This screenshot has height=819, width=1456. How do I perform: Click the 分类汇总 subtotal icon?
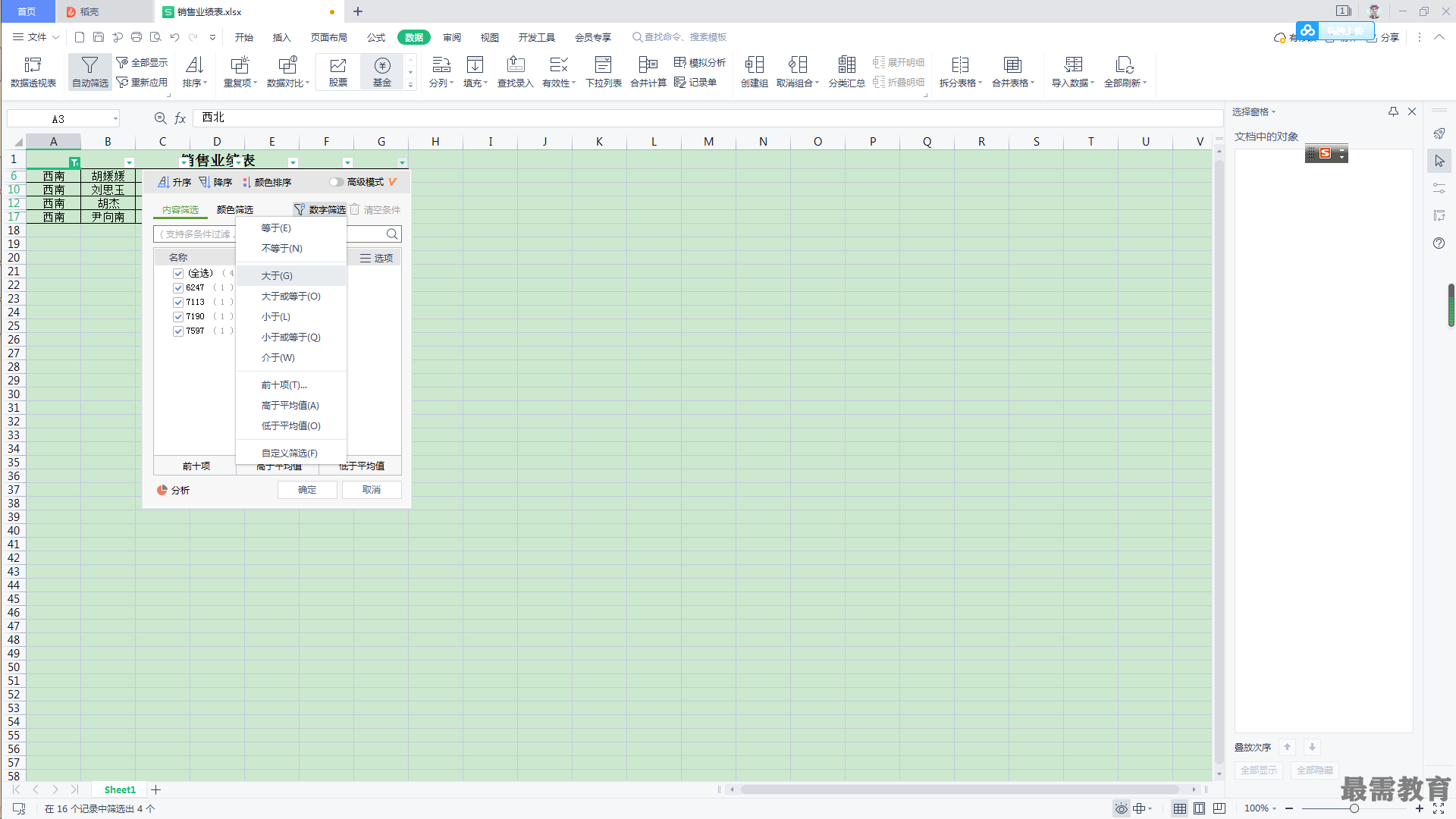click(847, 72)
